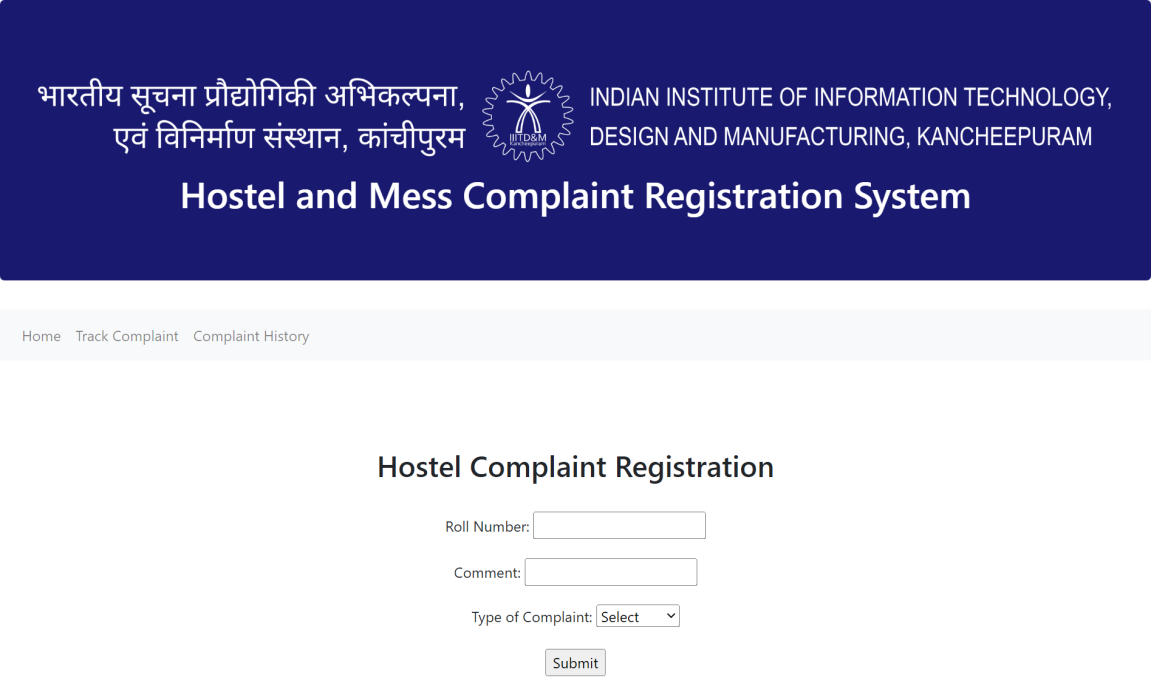Click the human figure symbol inside the logo
This screenshot has width=1151, height=698.
point(529,105)
